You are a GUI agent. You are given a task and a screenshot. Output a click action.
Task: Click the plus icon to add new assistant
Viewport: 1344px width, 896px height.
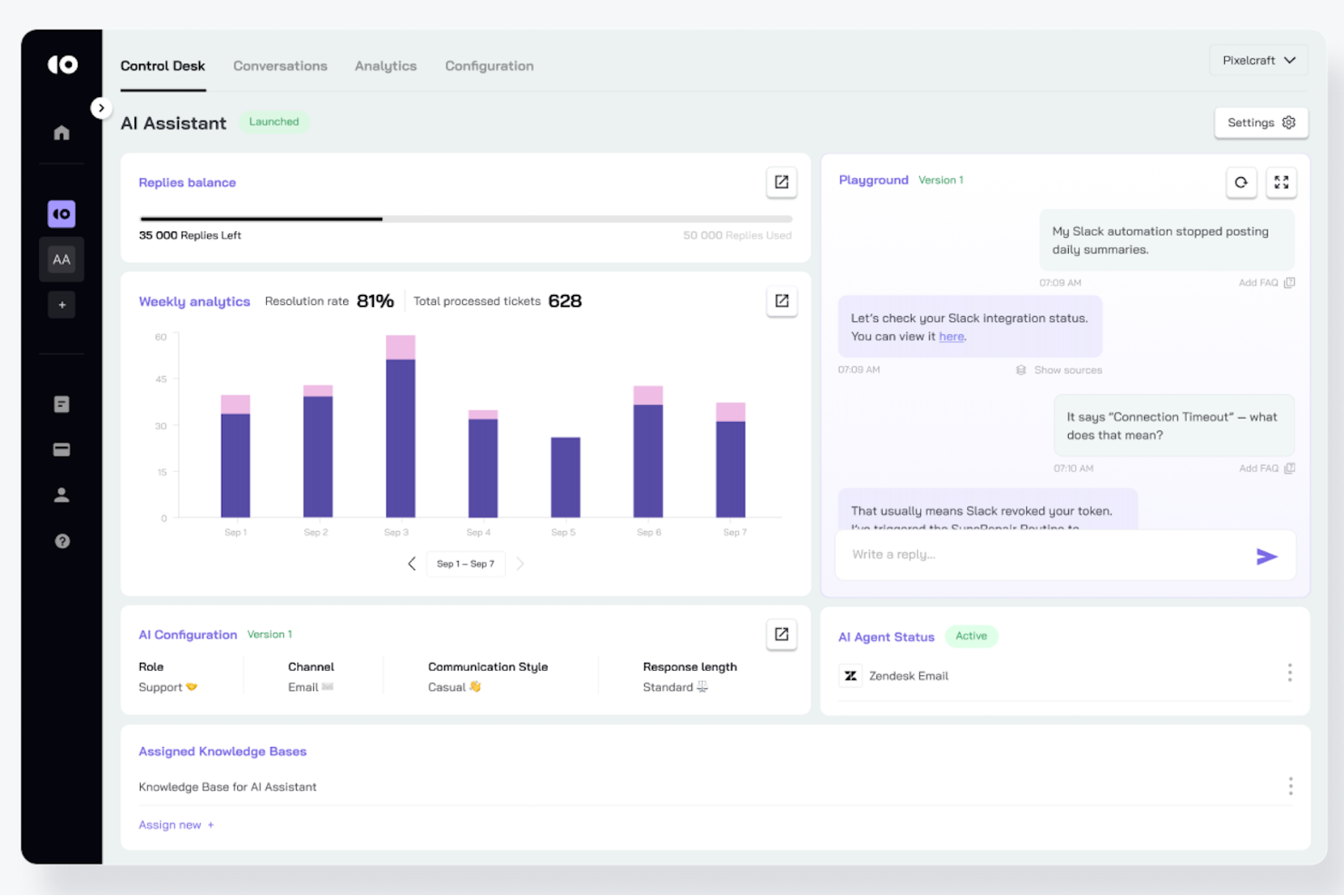click(61, 304)
